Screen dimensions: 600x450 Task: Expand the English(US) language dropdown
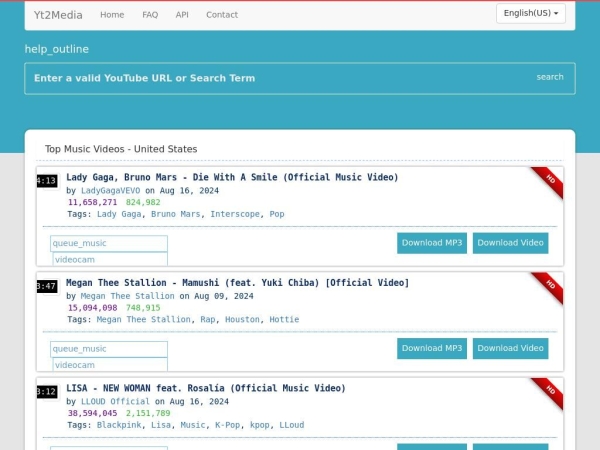pos(531,13)
